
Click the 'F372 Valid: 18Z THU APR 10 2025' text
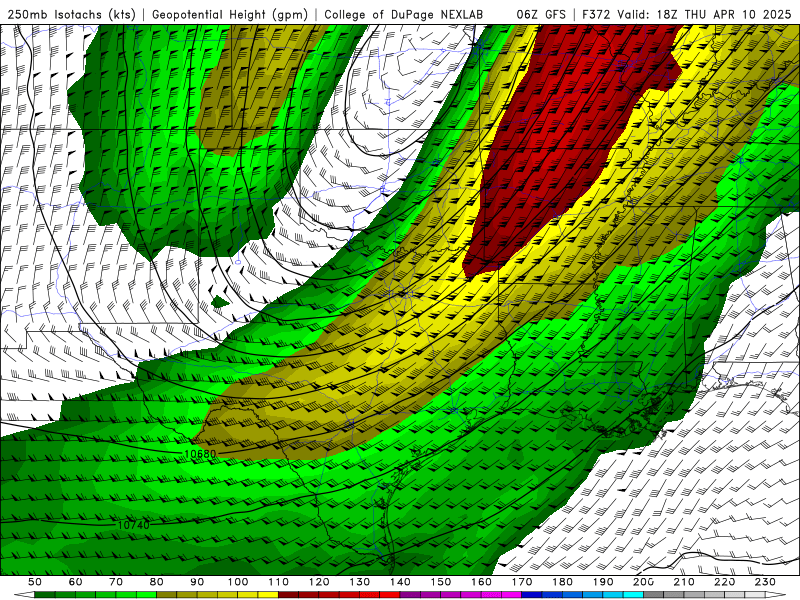coord(687,14)
